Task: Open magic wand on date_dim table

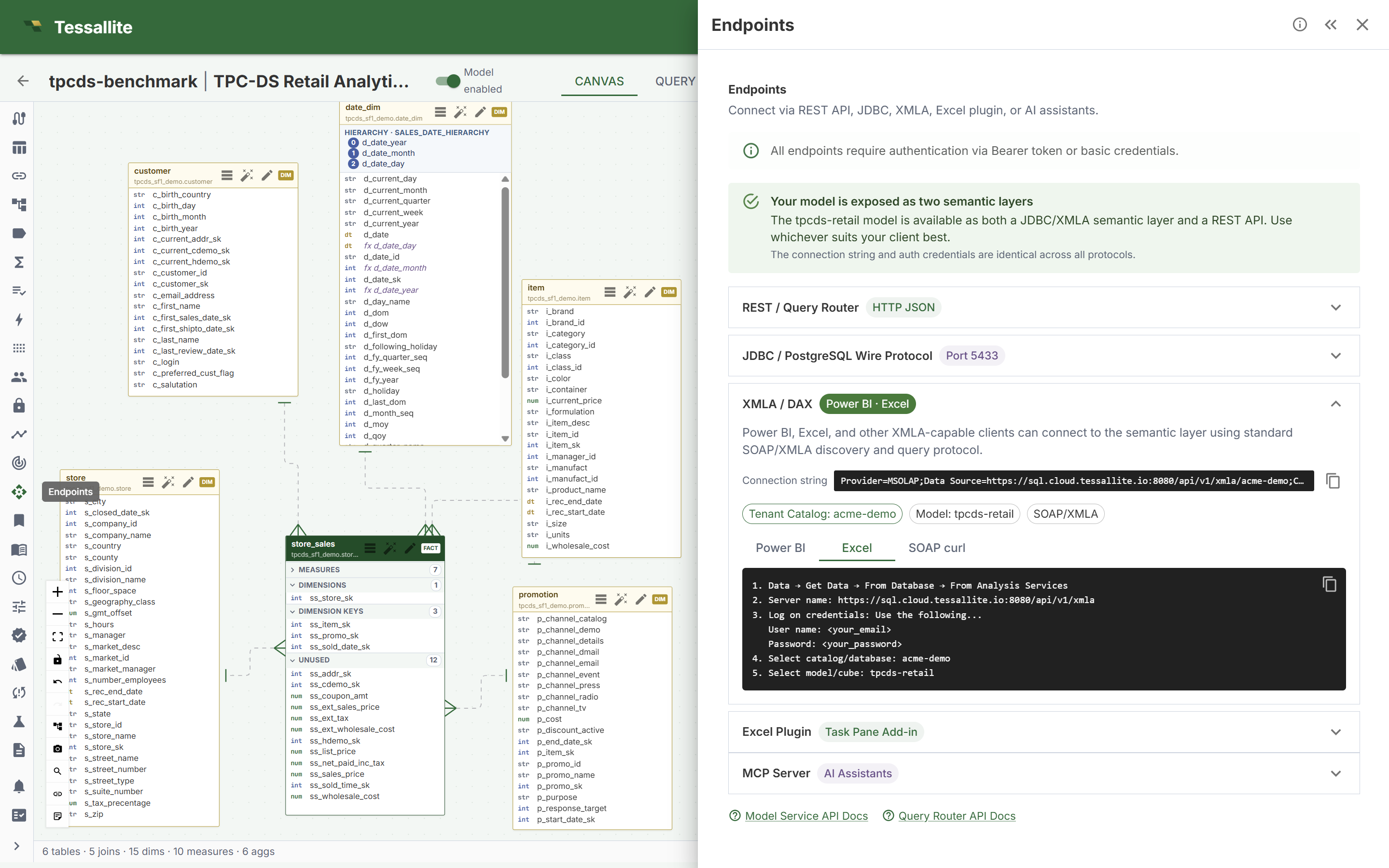Action: pos(460,112)
